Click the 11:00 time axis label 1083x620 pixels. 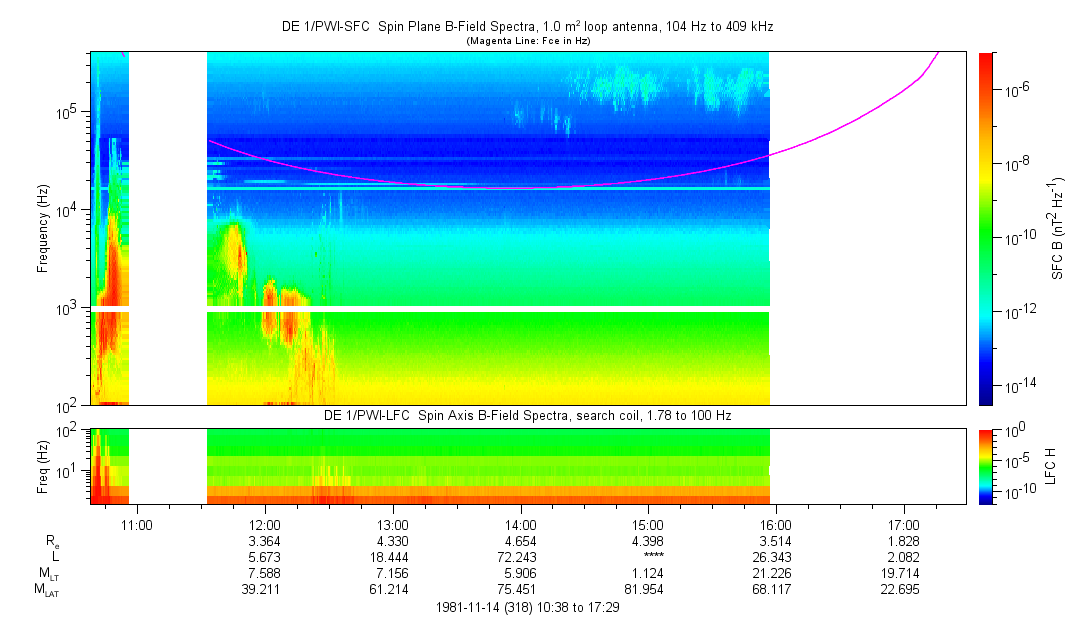tap(136, 523)
